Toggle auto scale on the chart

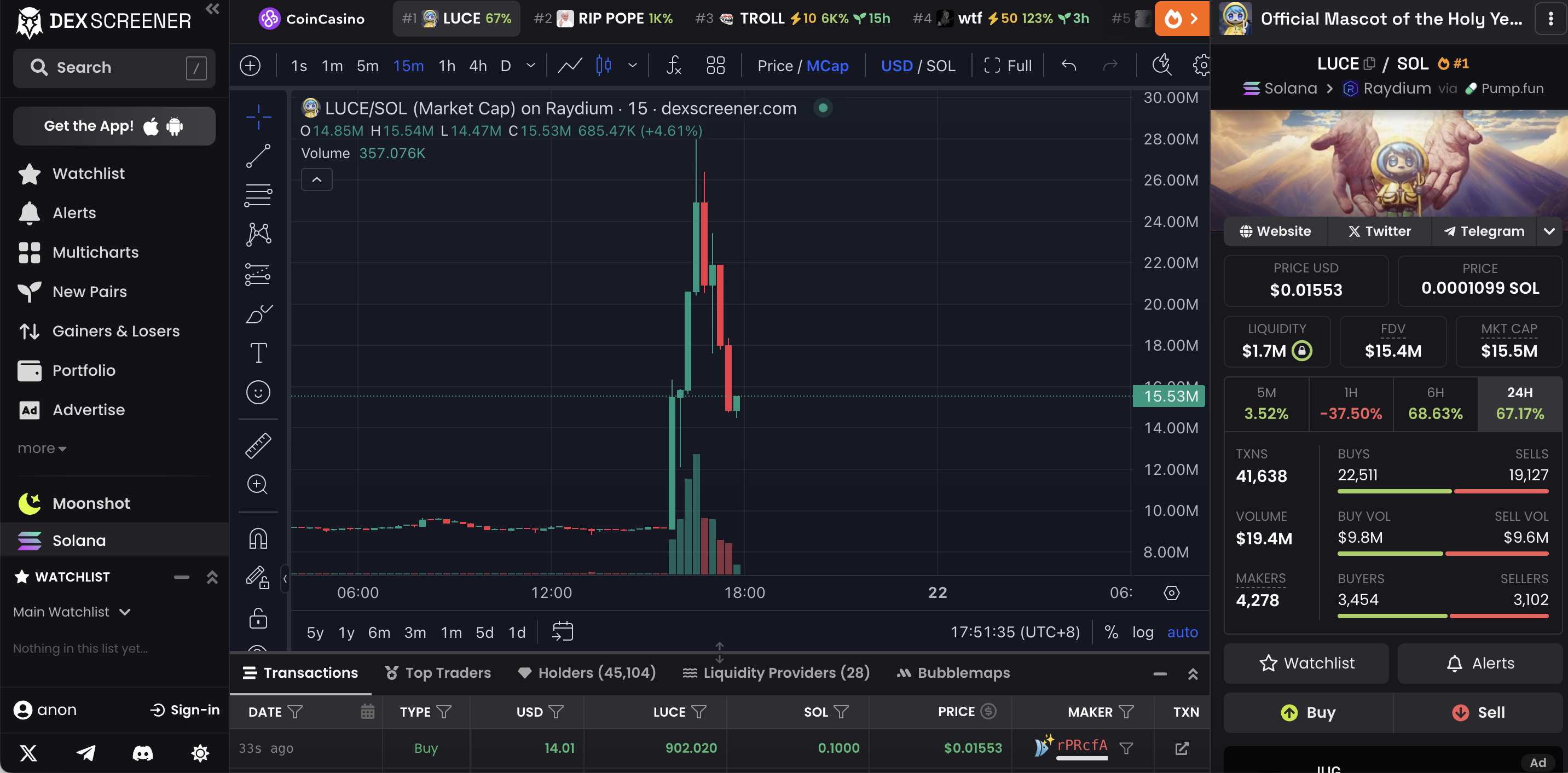point(1183,632)
